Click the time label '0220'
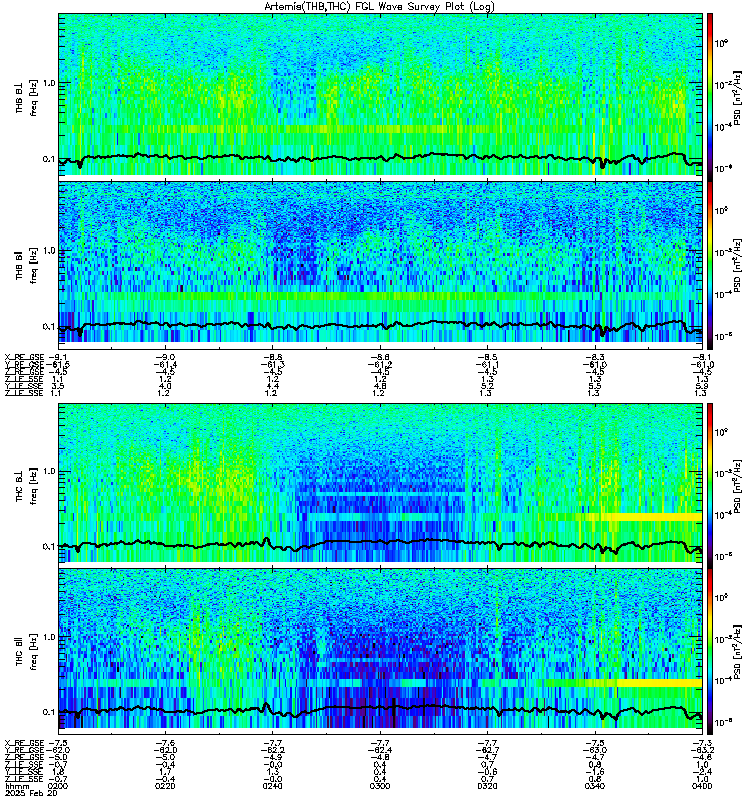 click(164, 786)
